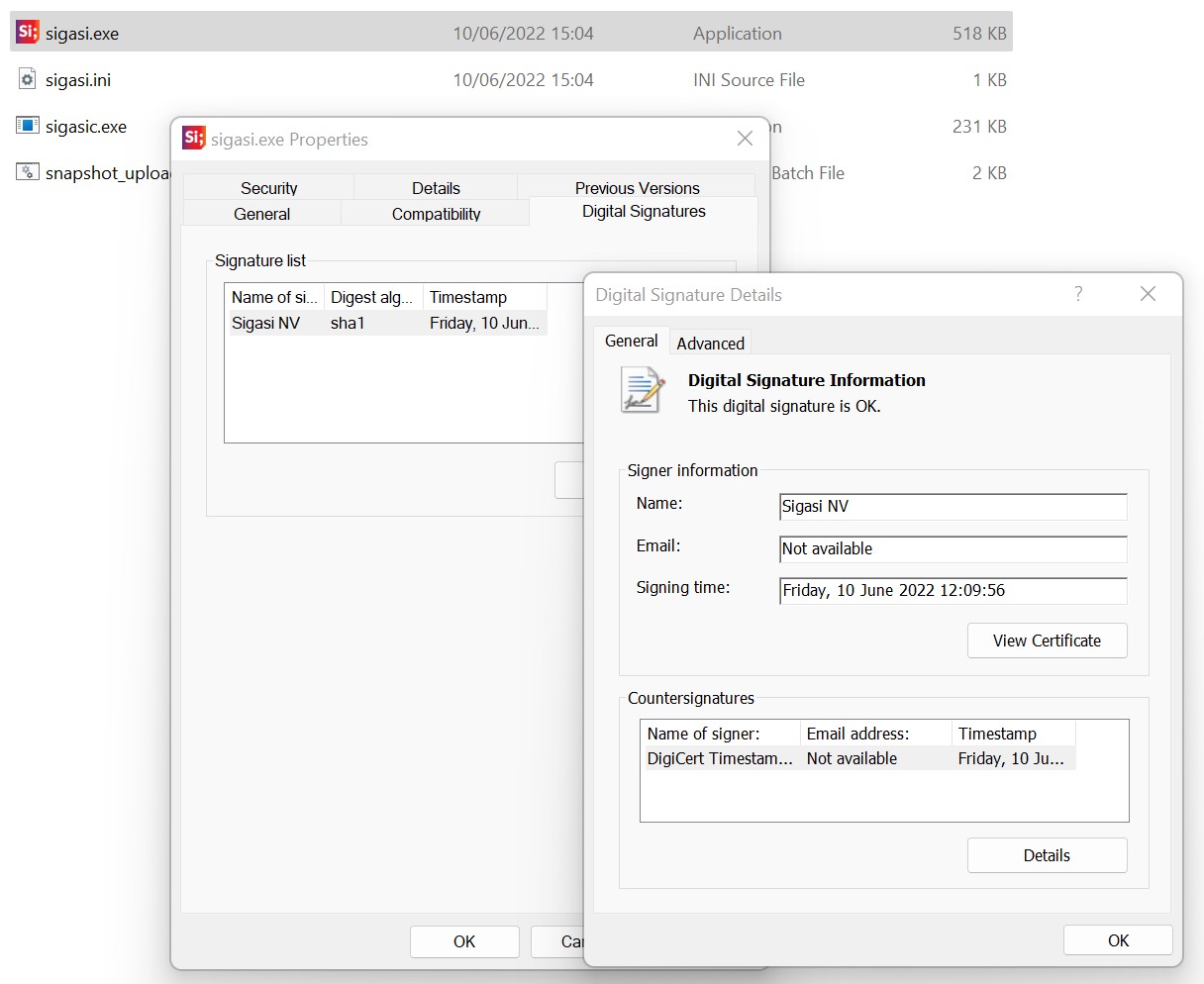The height and width of the screenshot is (984, 1204).
Task: Switch to the General tab in Properties
Action: (261, 213)
